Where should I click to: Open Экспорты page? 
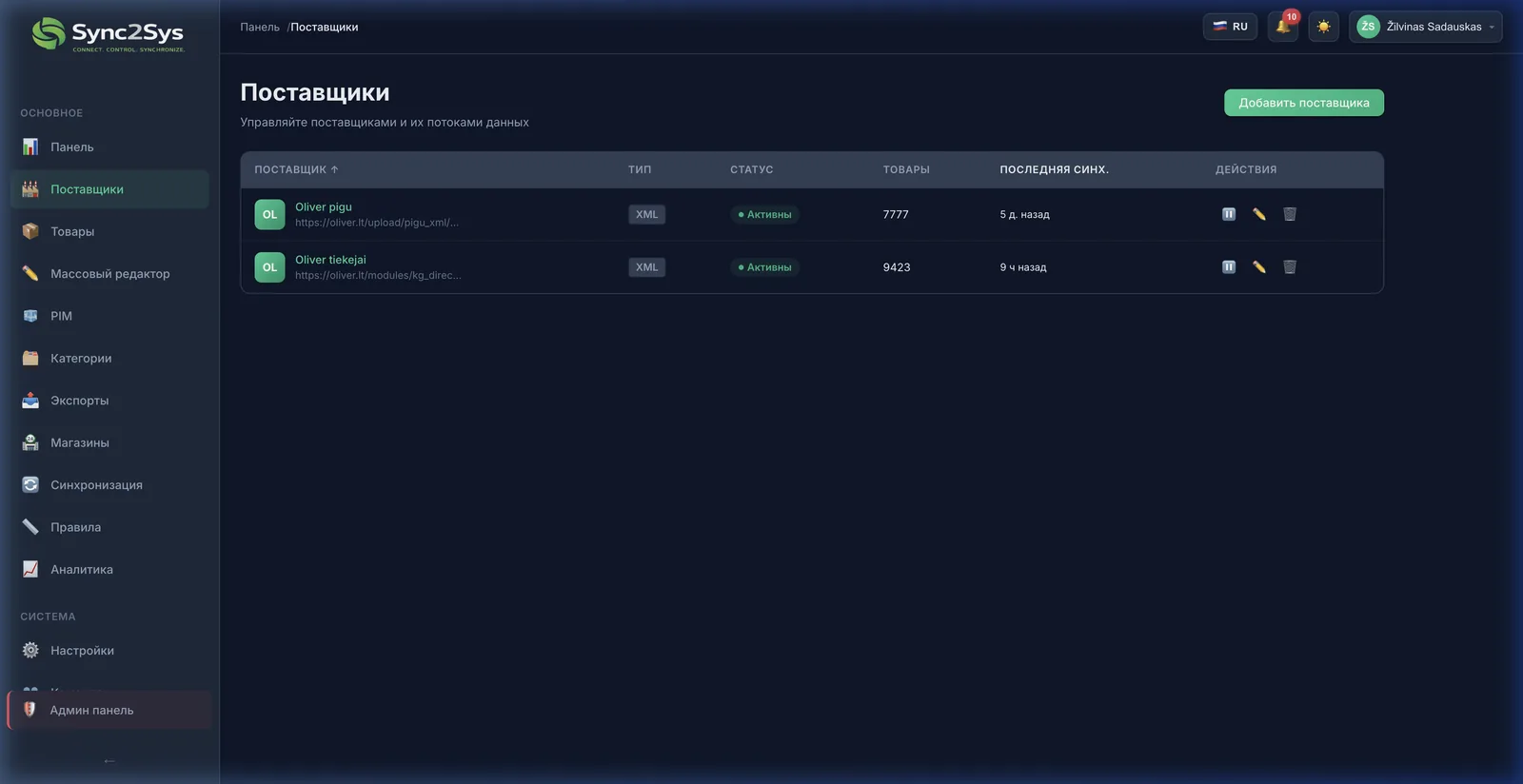[109, 401]
